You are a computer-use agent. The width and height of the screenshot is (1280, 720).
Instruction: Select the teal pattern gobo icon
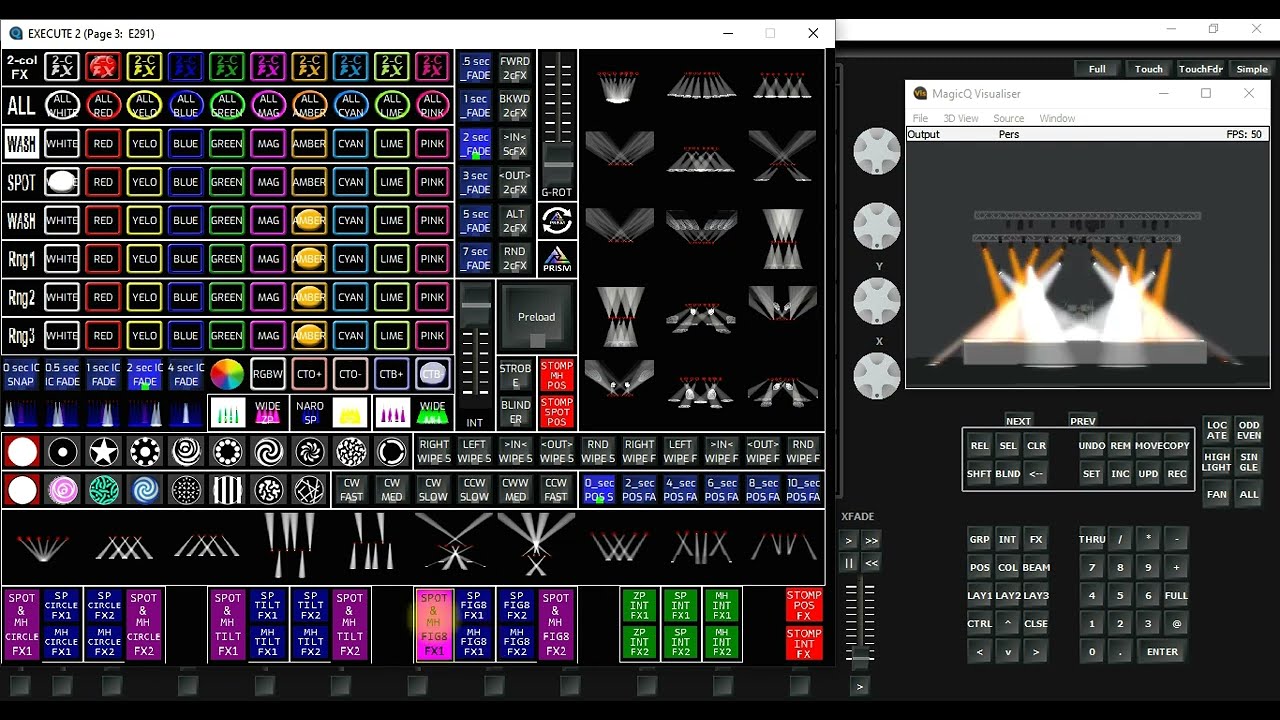tap(104, 490)
